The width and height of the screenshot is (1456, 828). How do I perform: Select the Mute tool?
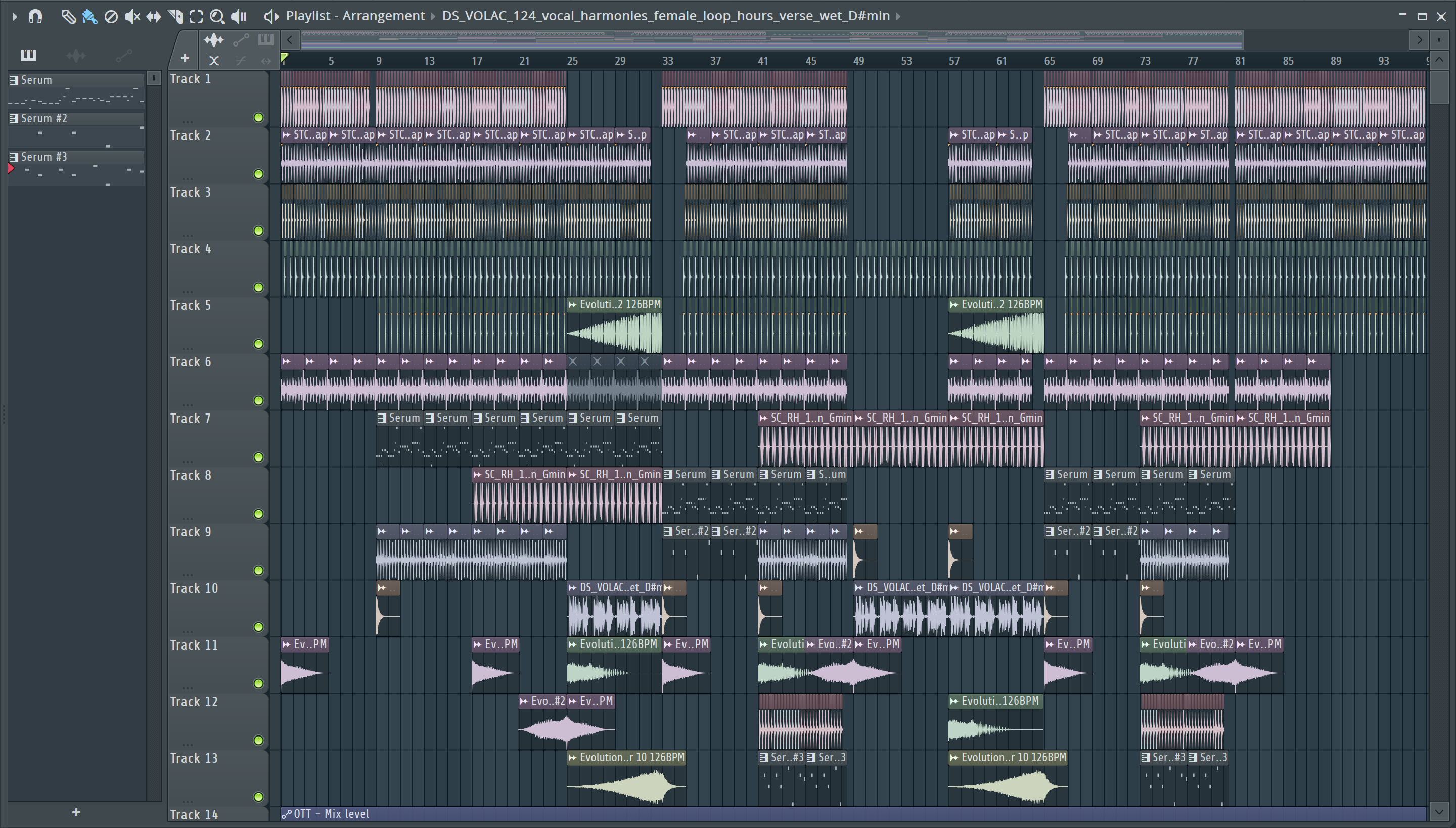(x=132, y=17)
